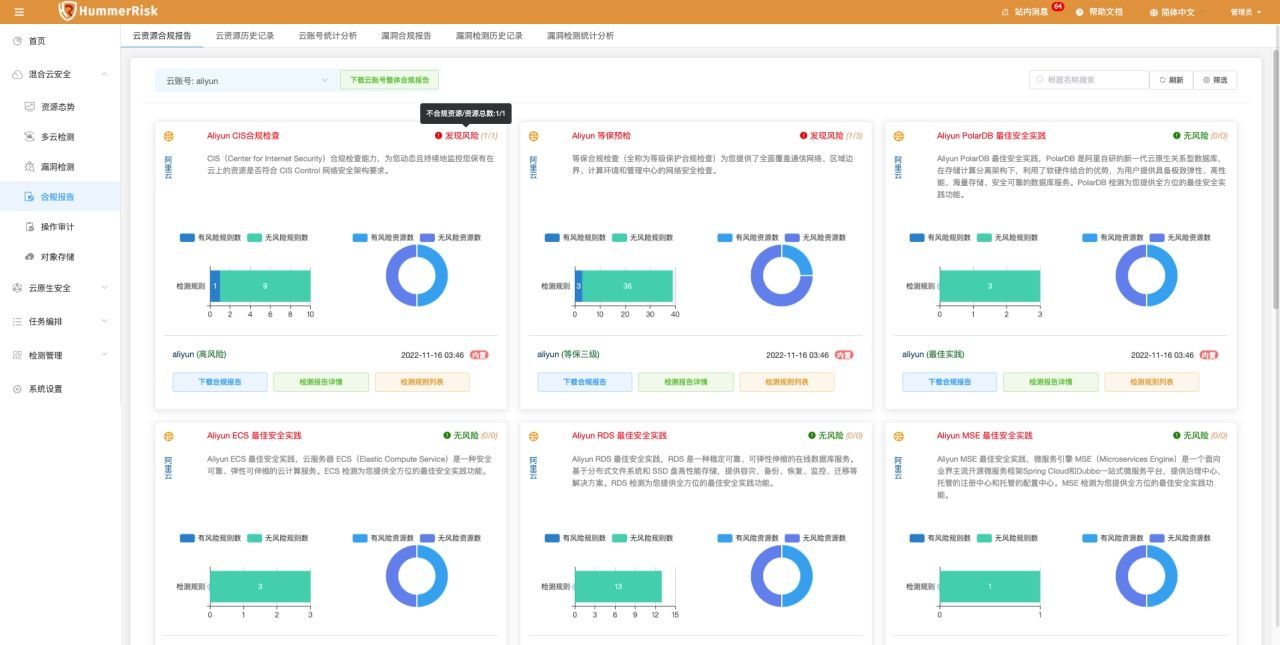This screenshot has width=1280, height=645.
Task: Toggle 无风险规则数 legend in PolarDB card
Action: 1007,238
